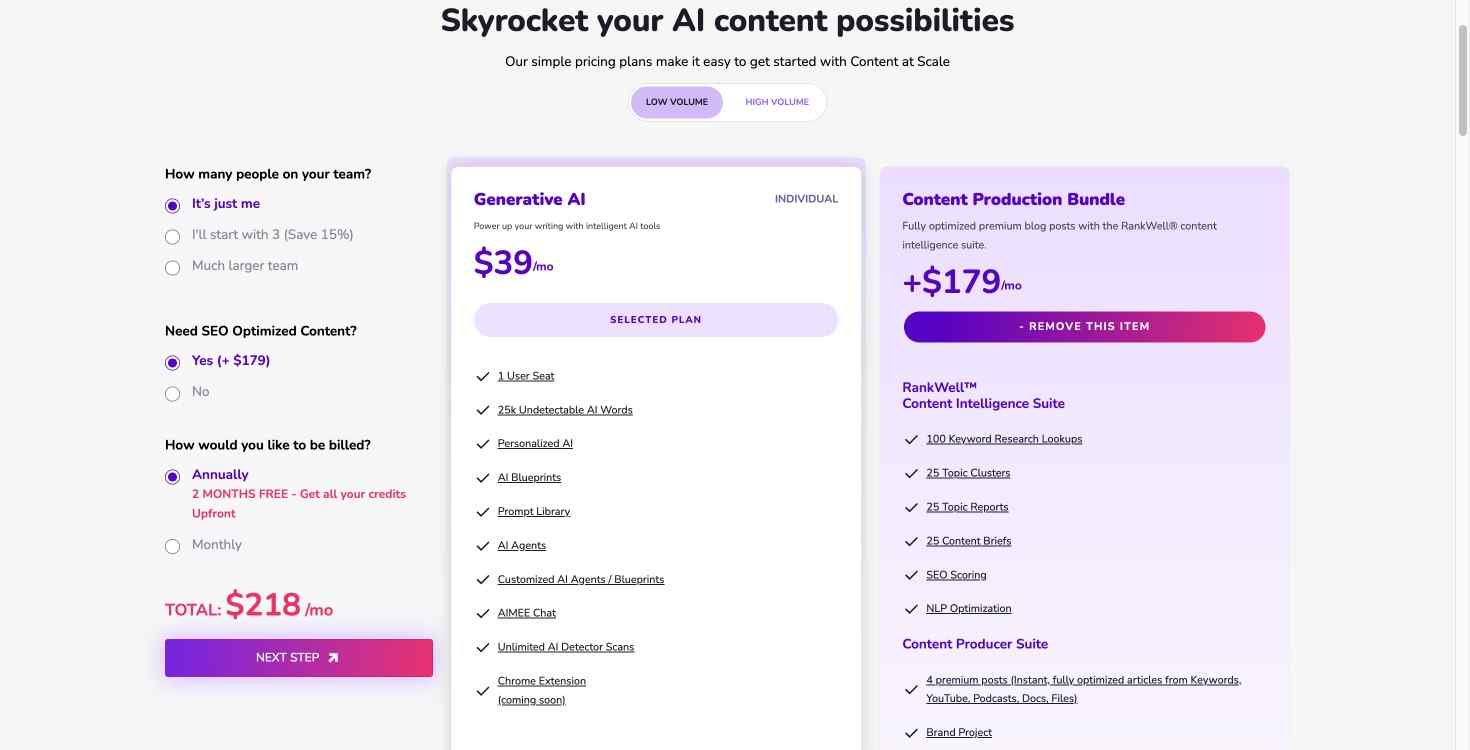Open the Prompt Library feature link

coord(534,512)
